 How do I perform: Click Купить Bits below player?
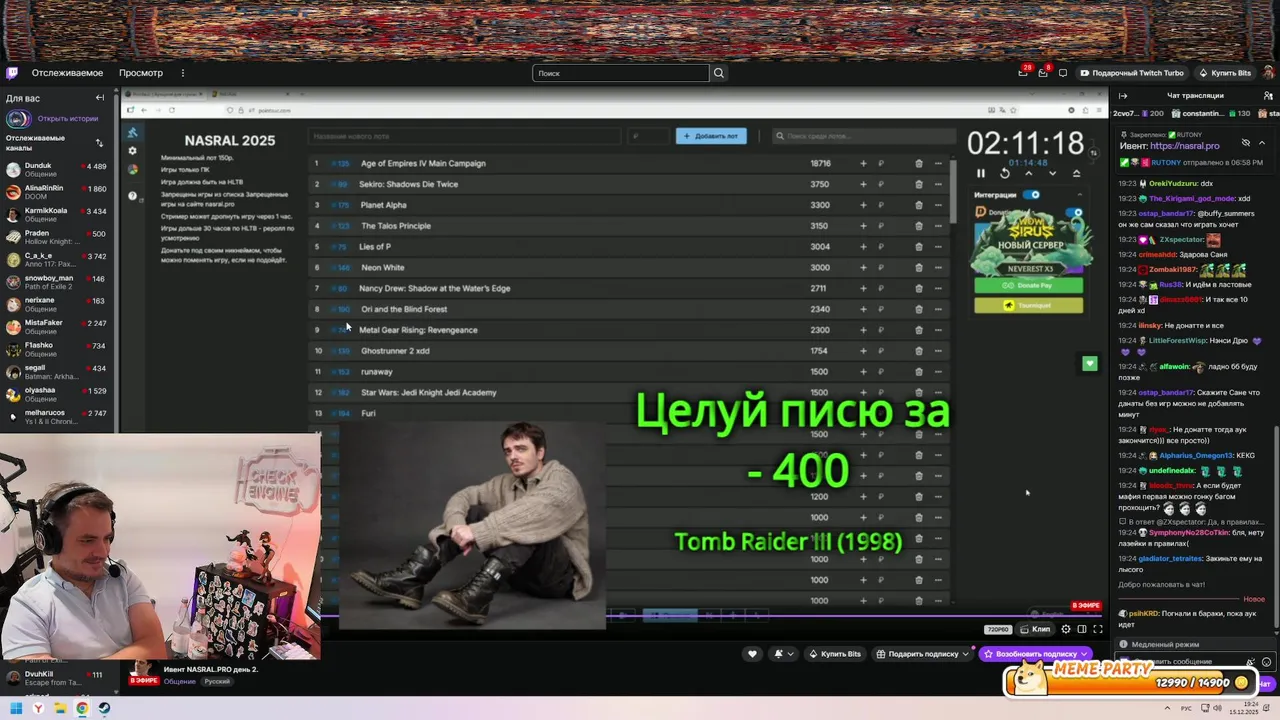coord(835,654)
